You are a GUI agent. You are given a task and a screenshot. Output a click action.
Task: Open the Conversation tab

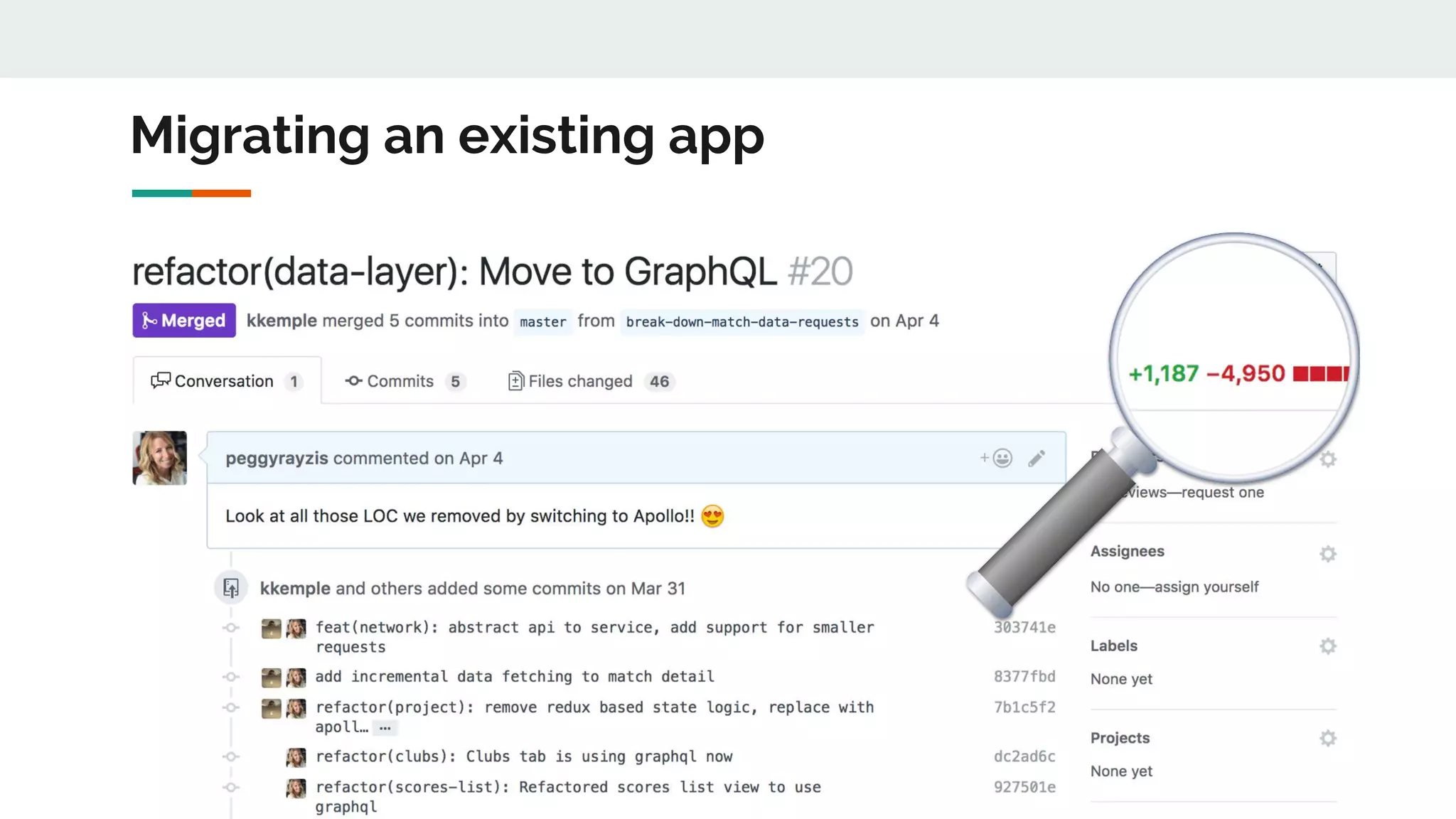tap(227, 381)
